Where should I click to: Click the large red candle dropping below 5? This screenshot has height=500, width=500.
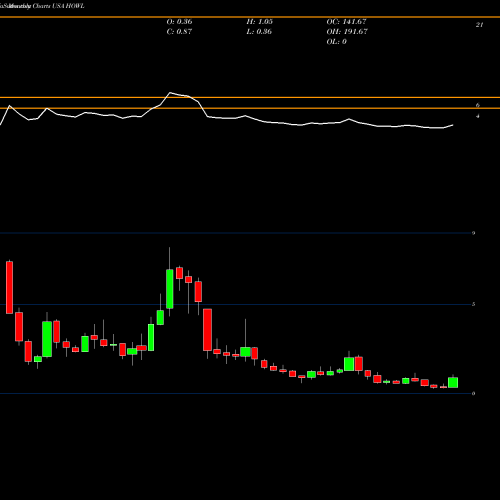(x=208, y=329)
